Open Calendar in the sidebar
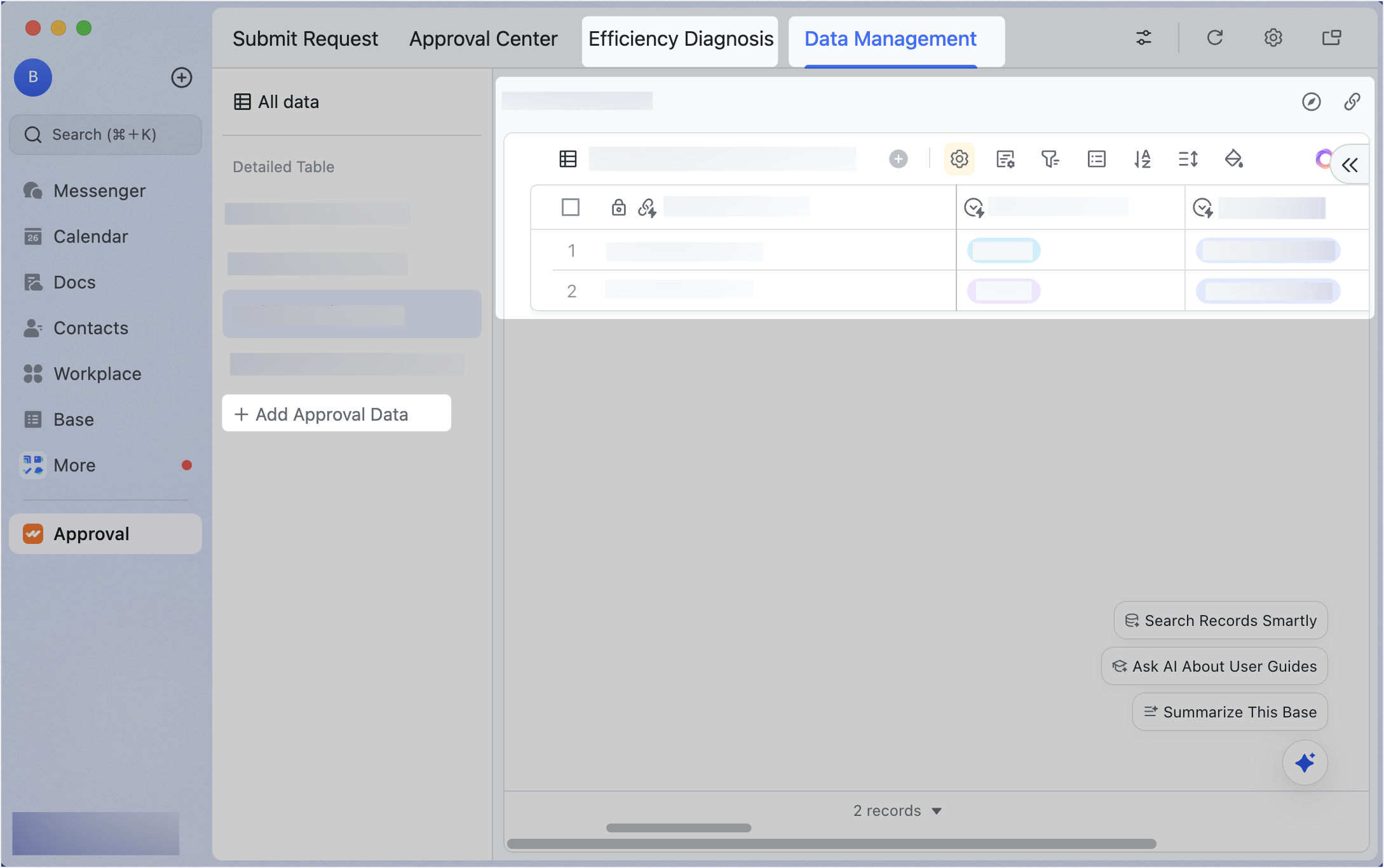This screenshot has width=1384, height=868. [105, 236]
